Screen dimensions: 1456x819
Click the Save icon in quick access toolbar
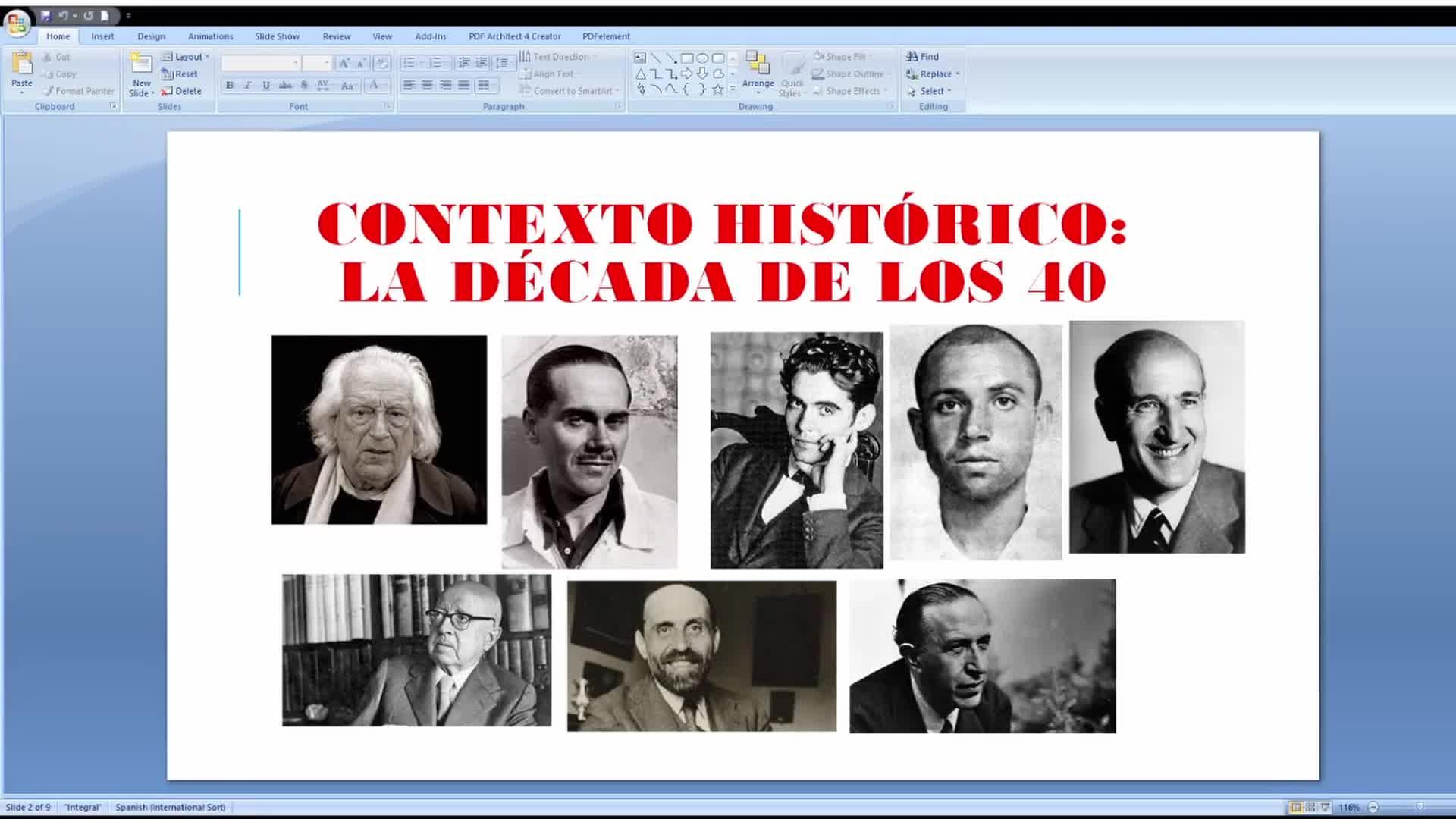point(45,15)
